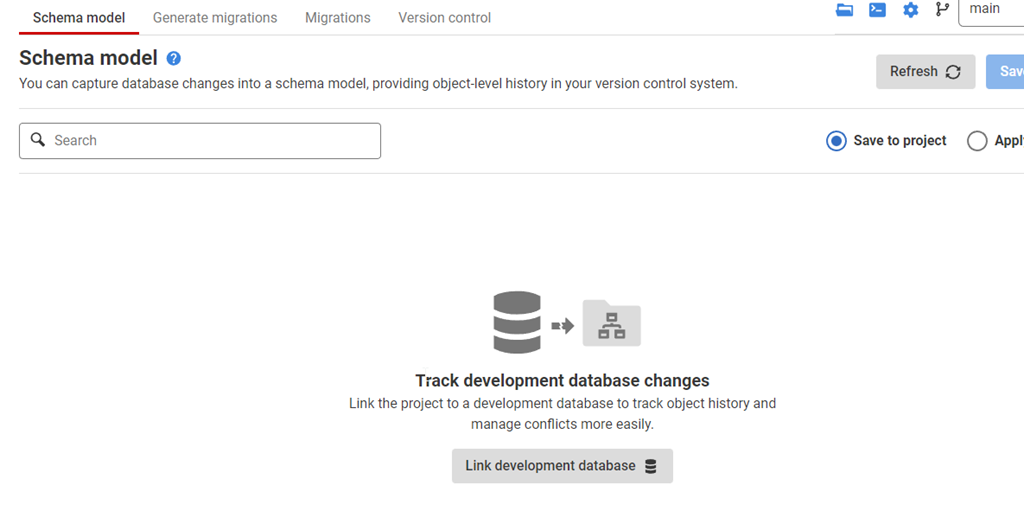The height and width of the screenshot is (530, 1024).
Task: Click the magnifying glass search icon
Action: click(38, 140)
